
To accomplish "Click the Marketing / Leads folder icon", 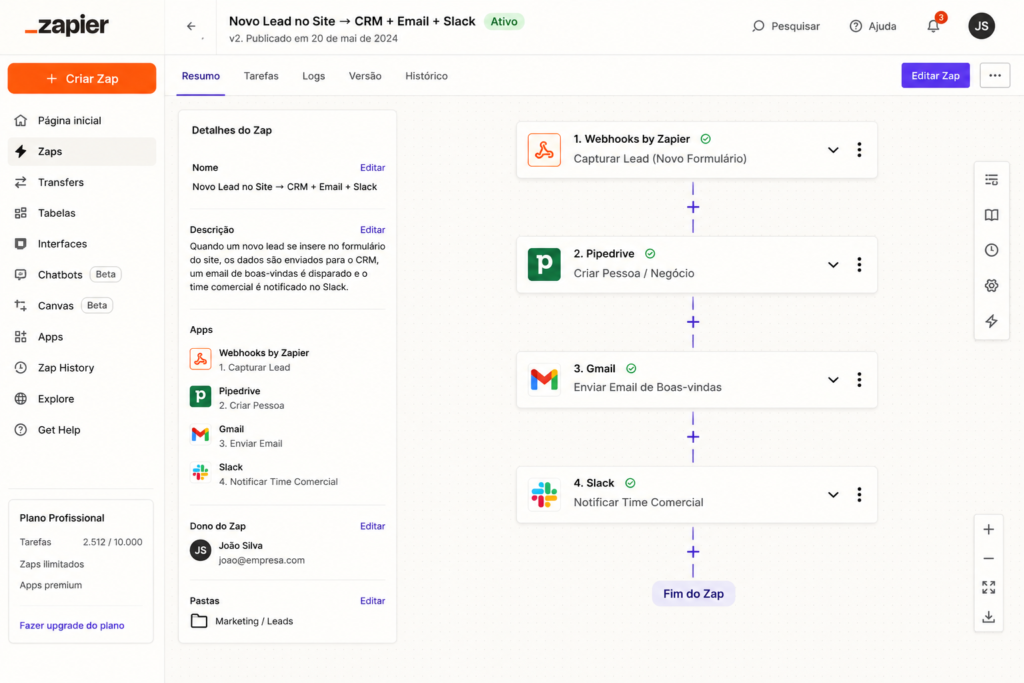I will tap(199, 621).
